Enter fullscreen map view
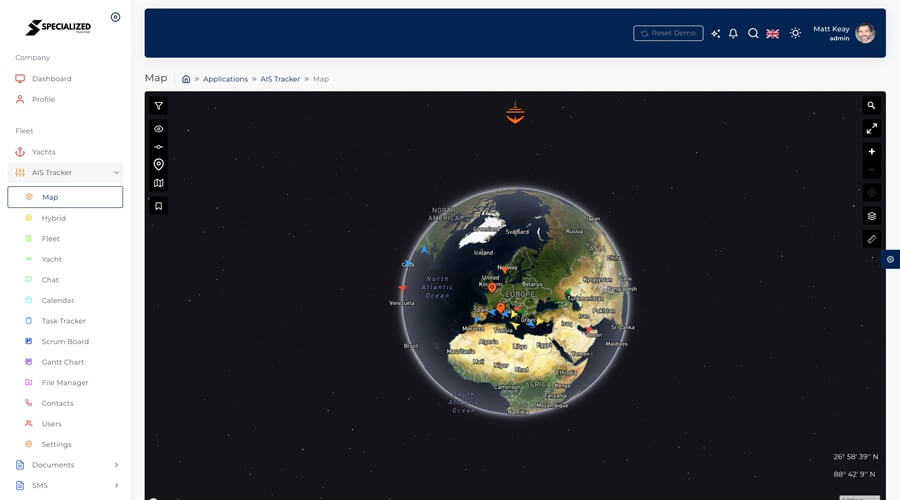 point(871,129)
